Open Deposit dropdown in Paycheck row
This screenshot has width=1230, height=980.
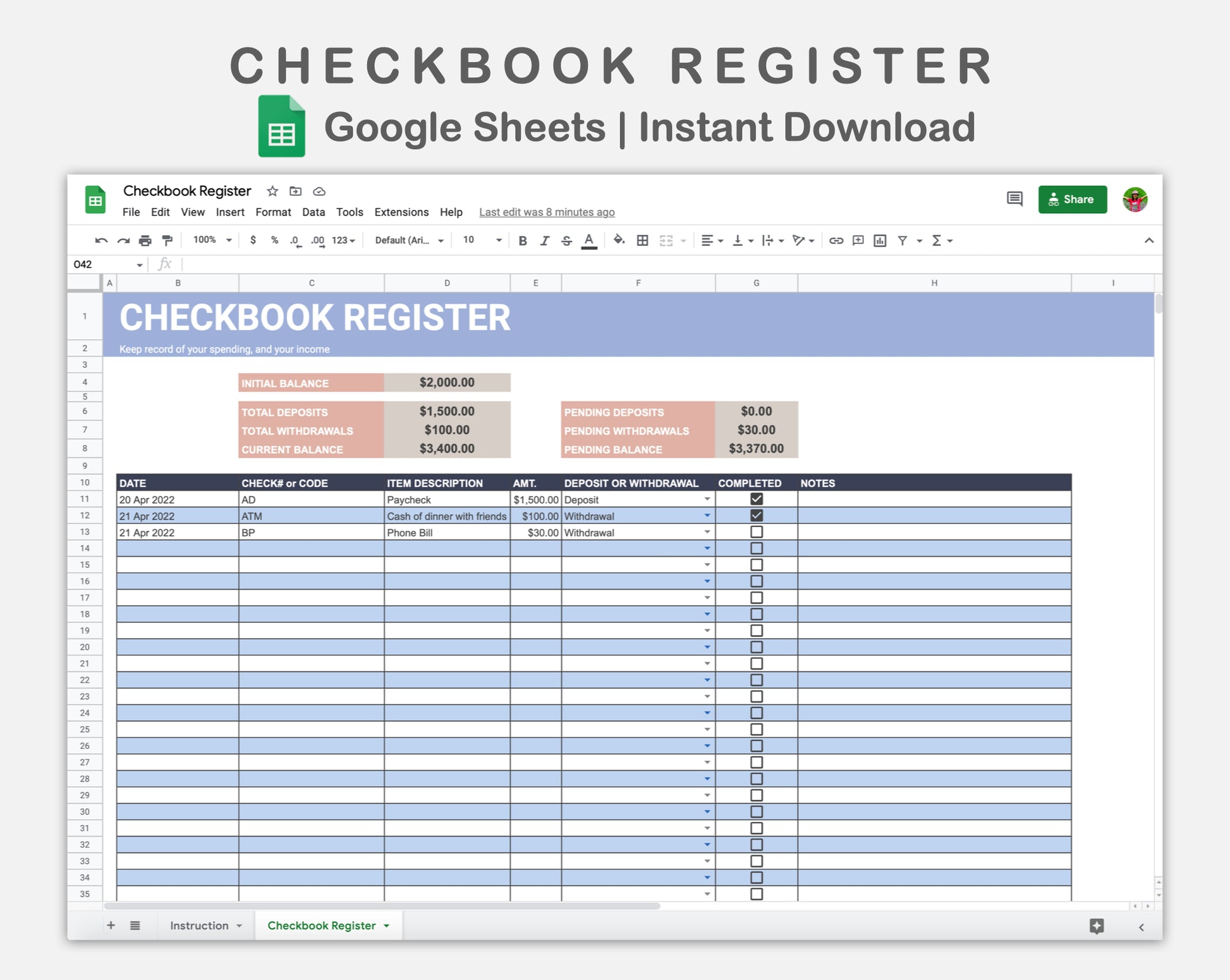click(x=707, y=499)
